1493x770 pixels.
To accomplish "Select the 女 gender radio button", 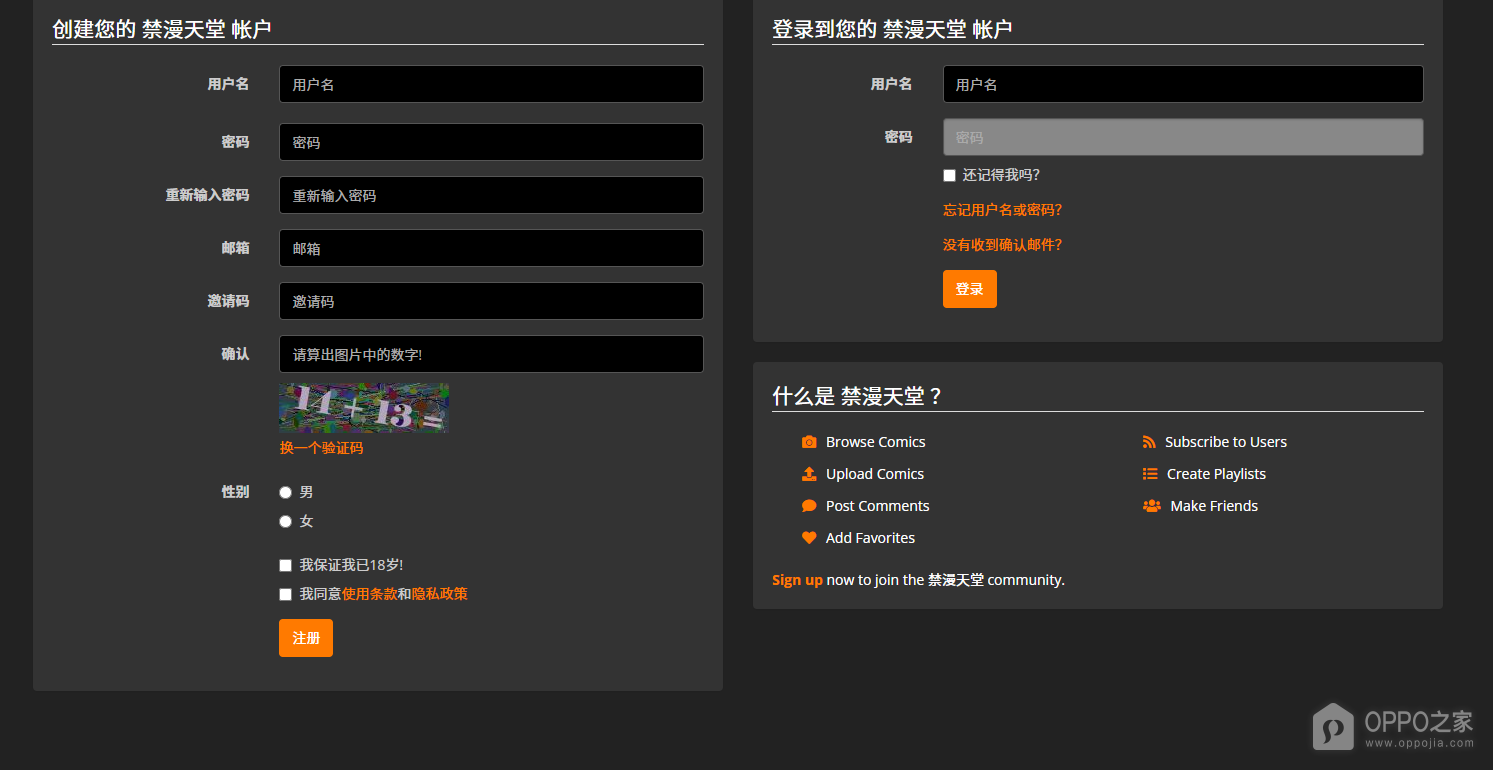I will pos(285,521).
